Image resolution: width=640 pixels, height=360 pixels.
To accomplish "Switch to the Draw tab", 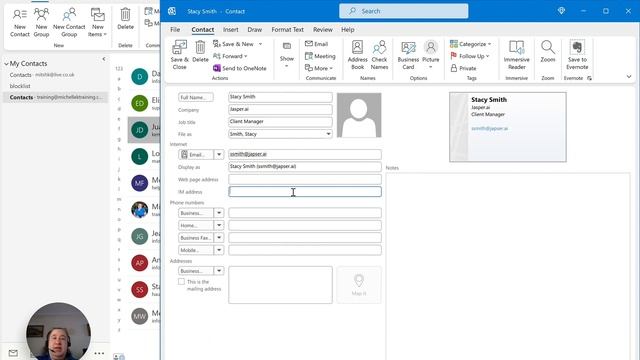I will point(254,29).
